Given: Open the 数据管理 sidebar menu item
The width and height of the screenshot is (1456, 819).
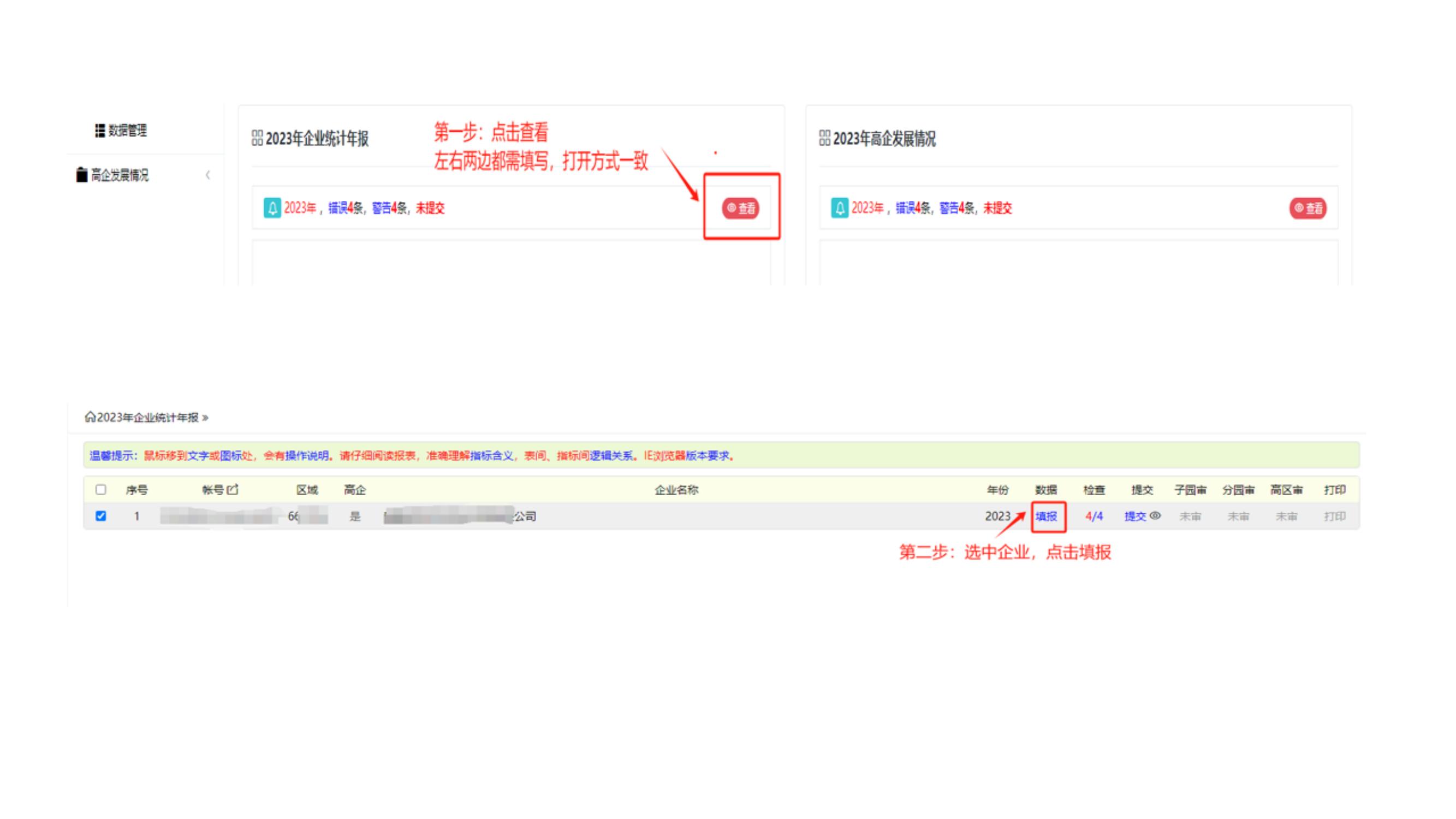Looking at the screenshot, I should point(127,130).
